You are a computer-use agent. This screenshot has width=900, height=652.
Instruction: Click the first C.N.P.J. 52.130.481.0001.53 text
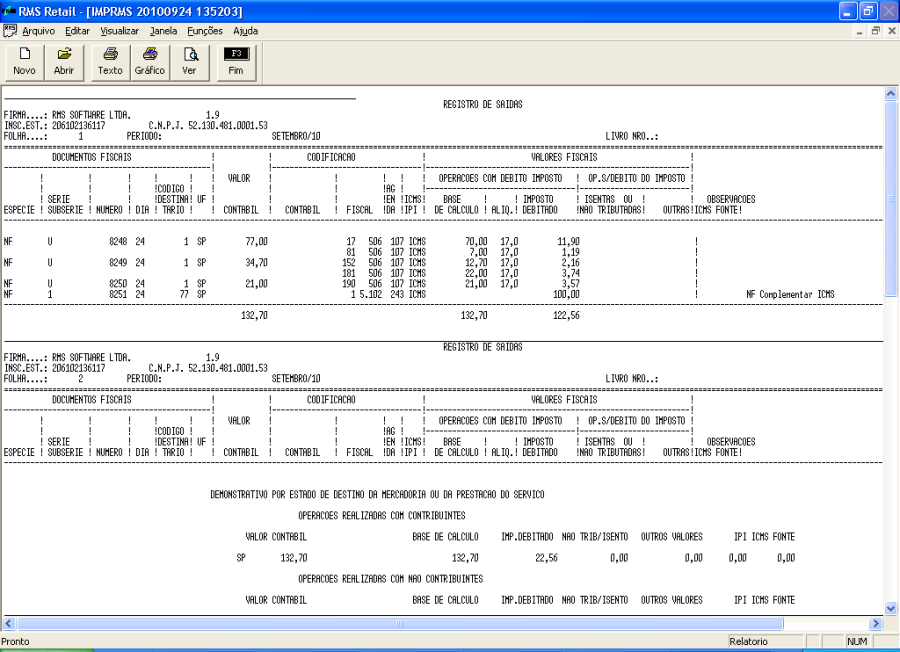(x=208, y=126)
